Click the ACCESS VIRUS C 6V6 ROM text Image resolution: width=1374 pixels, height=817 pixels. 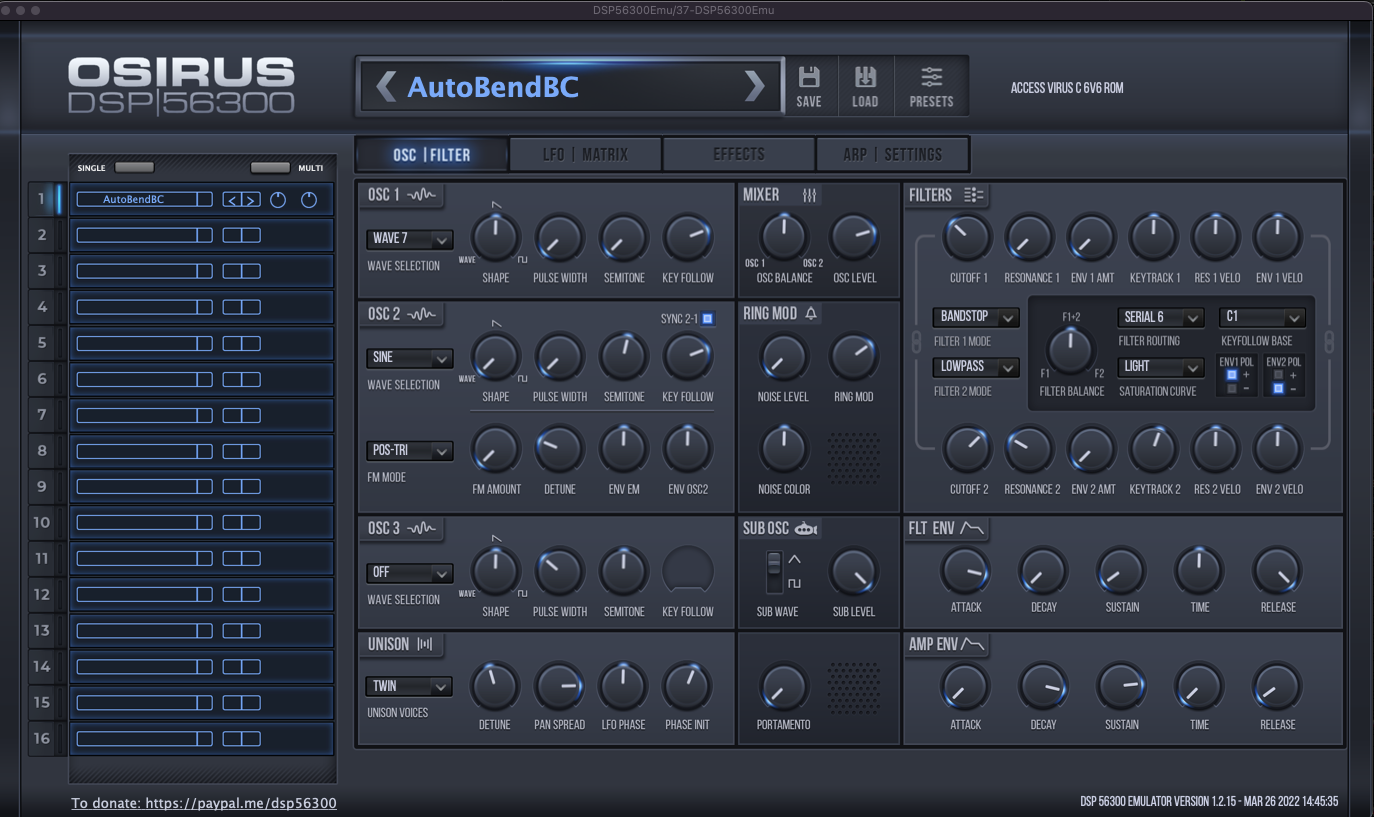[1067, 88]
